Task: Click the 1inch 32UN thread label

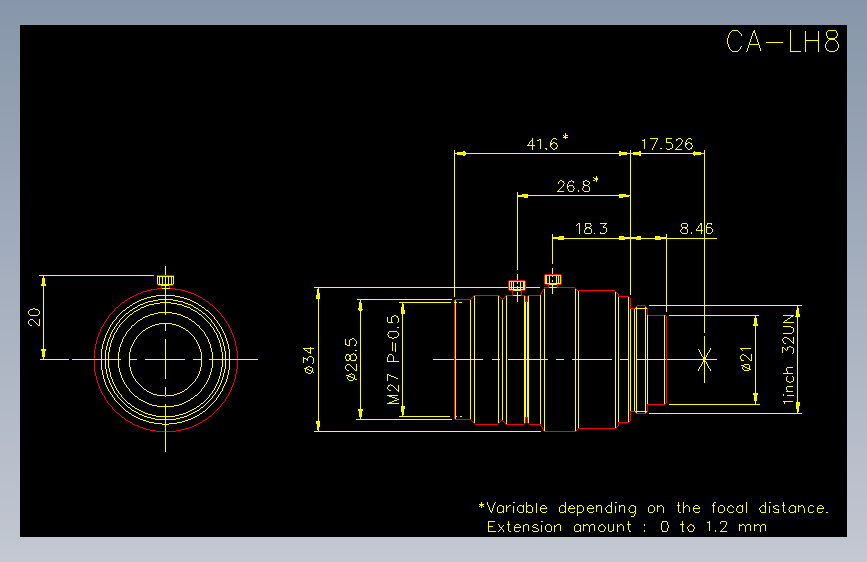Action: tap(788, 360)
